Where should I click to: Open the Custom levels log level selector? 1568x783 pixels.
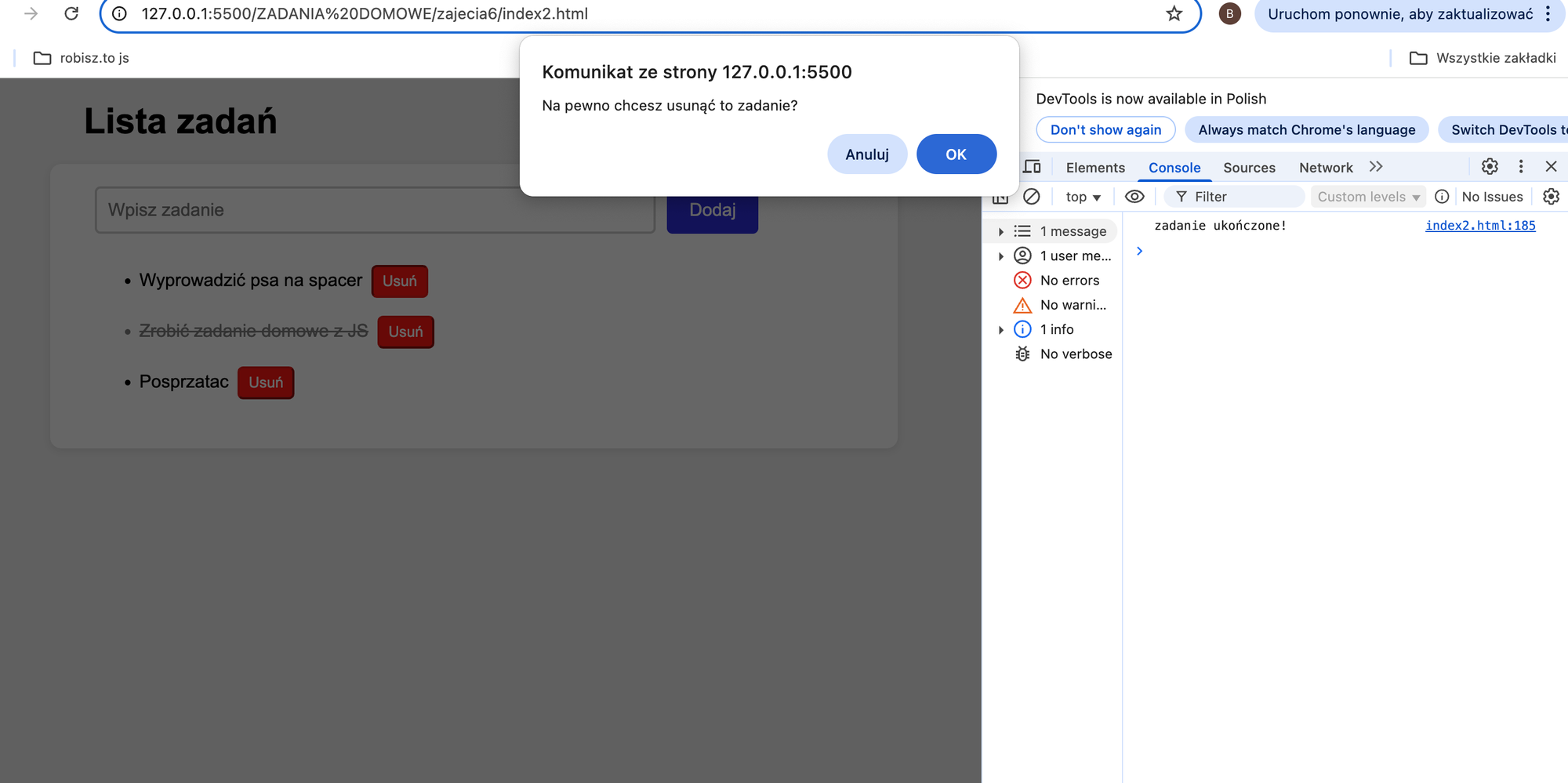click(x=1368, y=198)
